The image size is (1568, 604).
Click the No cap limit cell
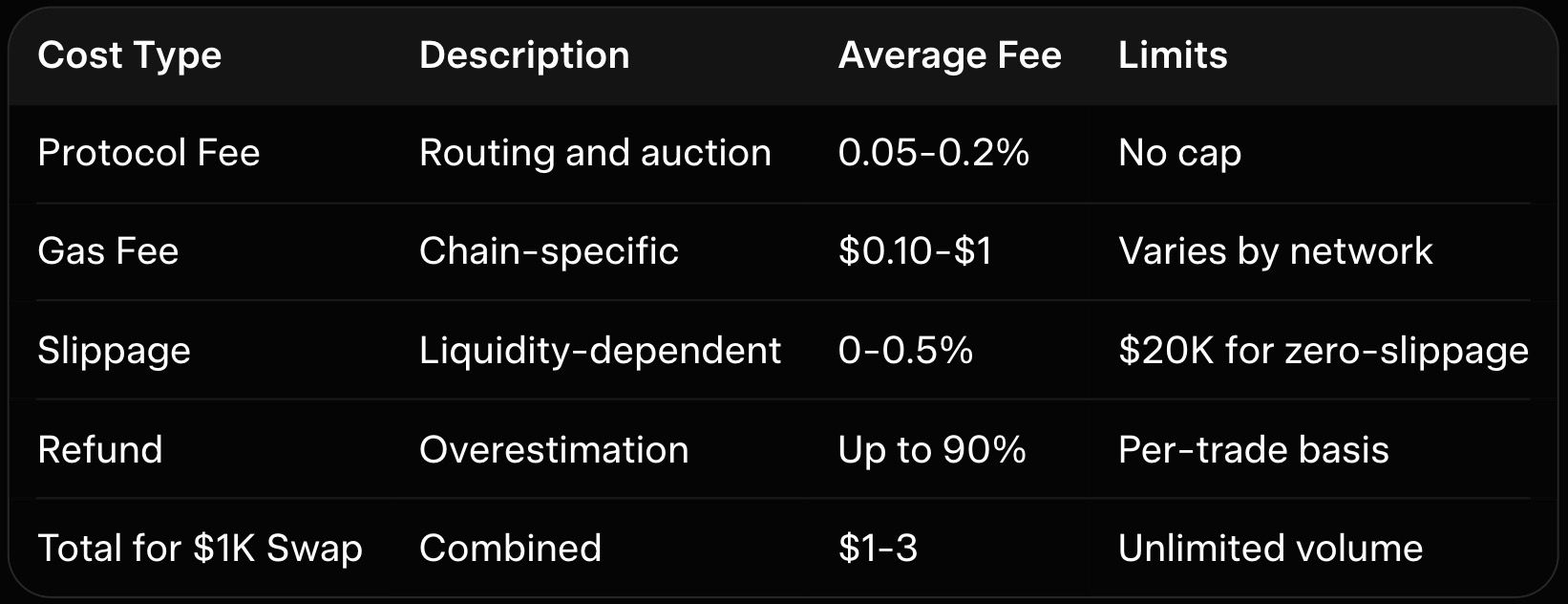[1179, 153]
